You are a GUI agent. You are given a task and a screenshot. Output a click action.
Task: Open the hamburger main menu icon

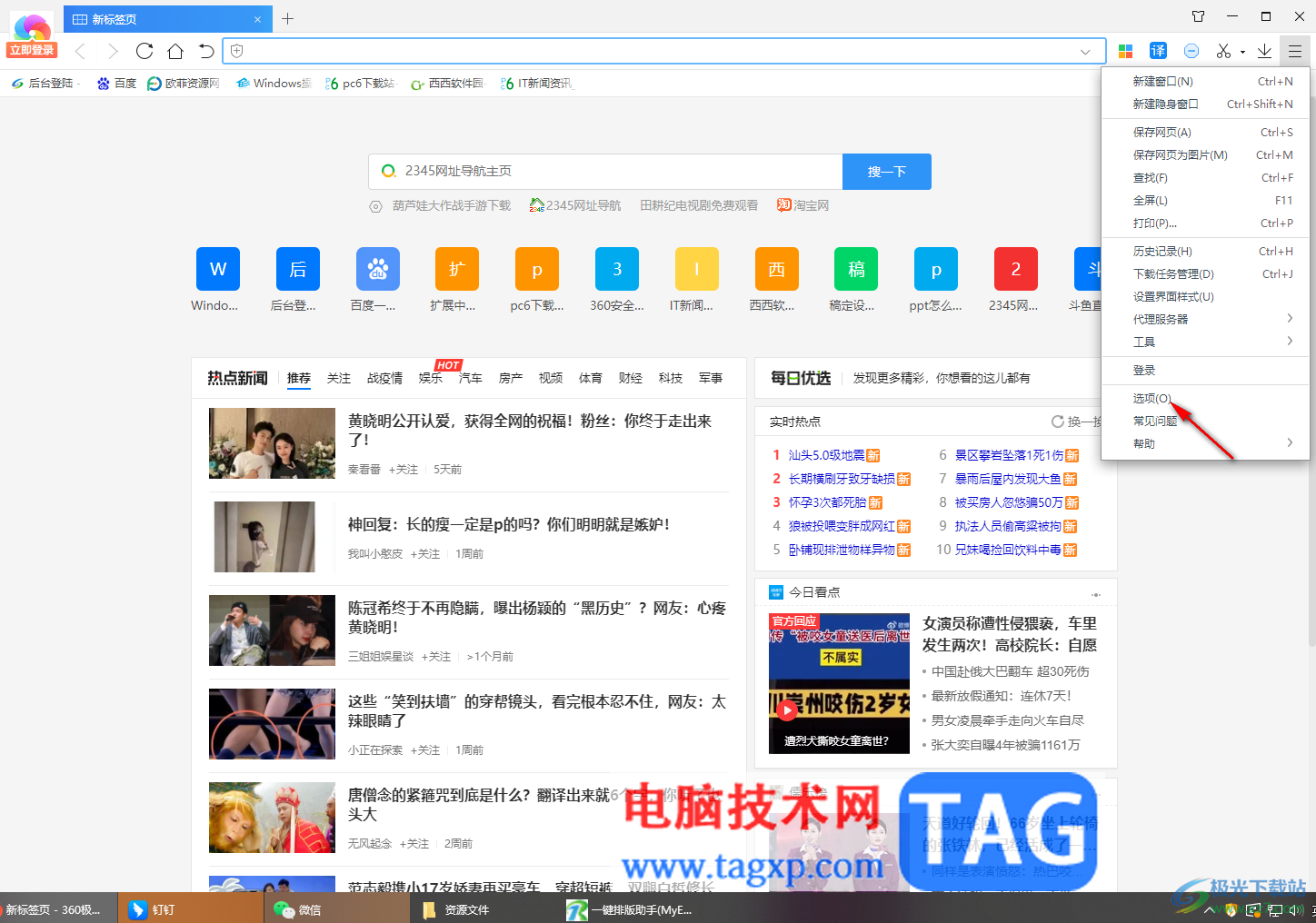coord(1295,51)
